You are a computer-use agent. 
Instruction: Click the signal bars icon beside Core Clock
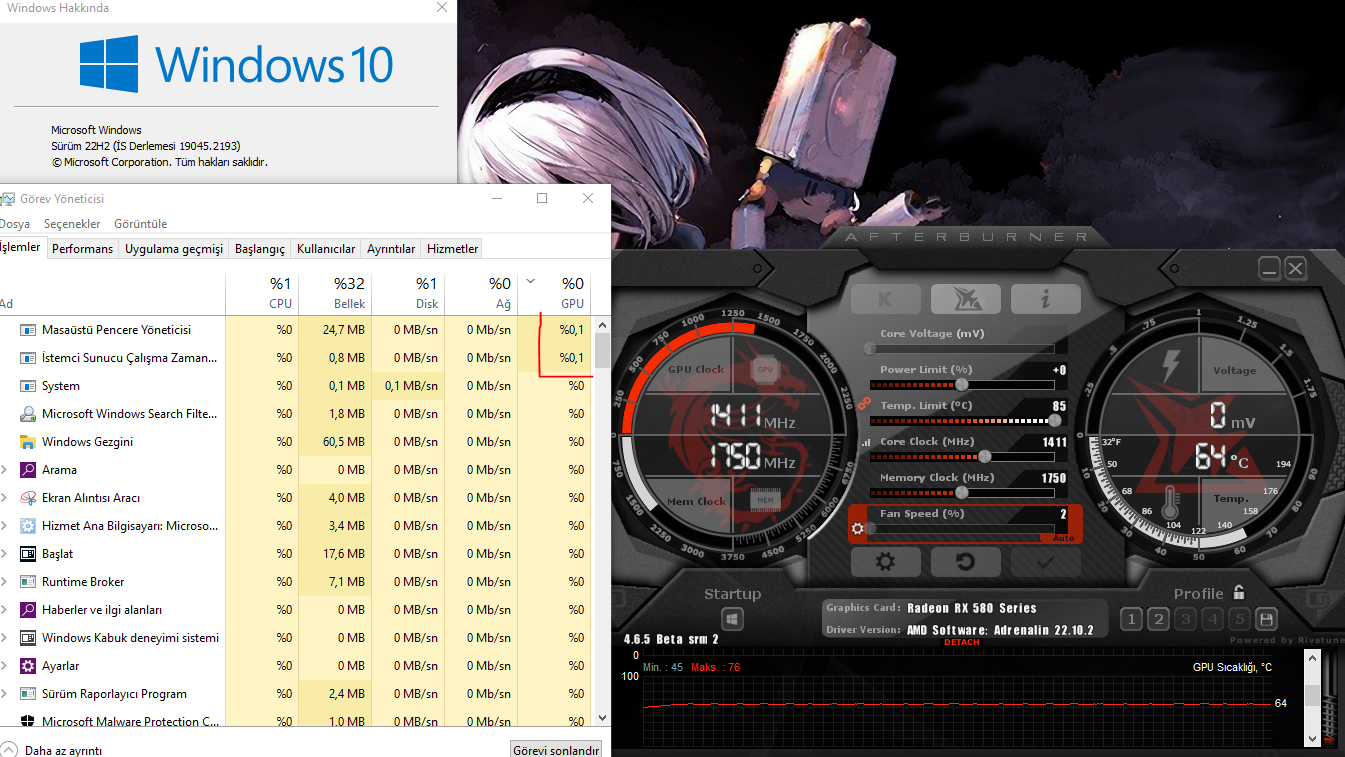tap(866, 441)
